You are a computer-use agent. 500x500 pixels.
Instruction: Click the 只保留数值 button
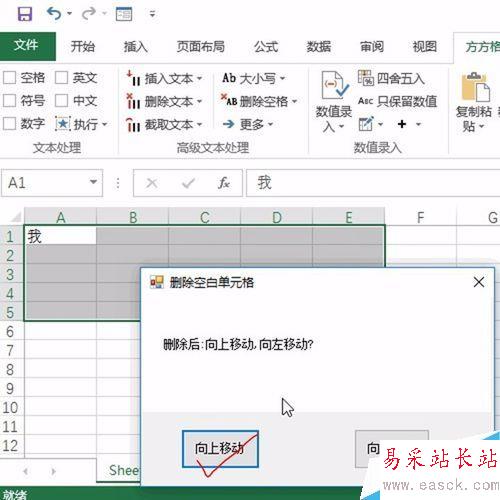pyautogui.click(x=397, y=101)
